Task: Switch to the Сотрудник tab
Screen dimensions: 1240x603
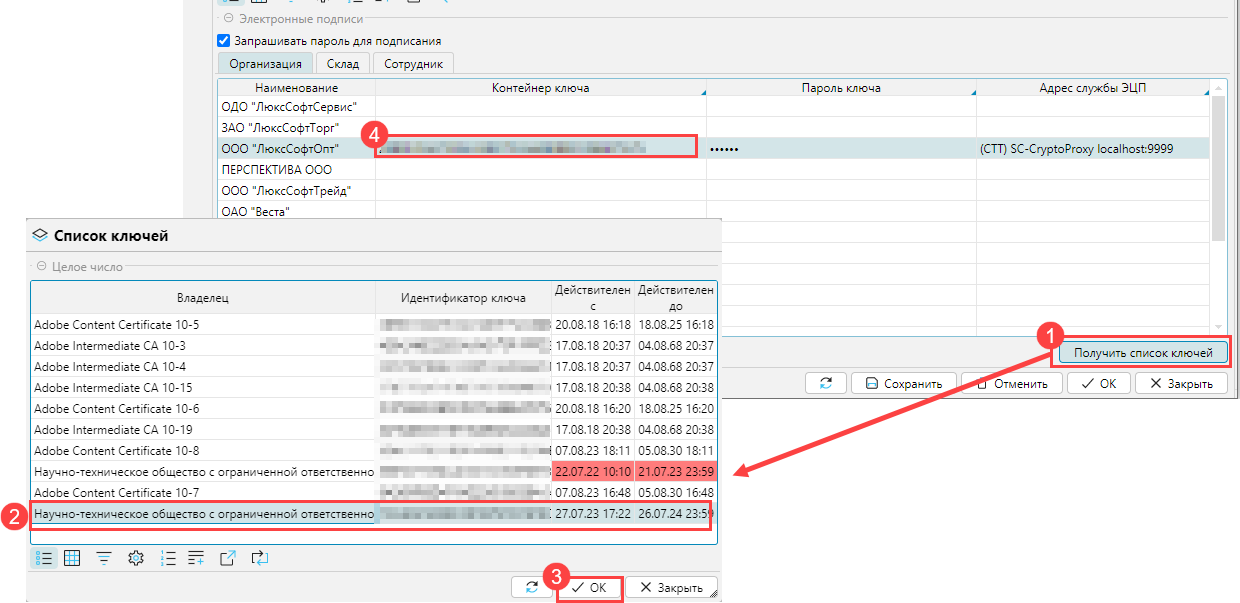Action: (414, 62)
